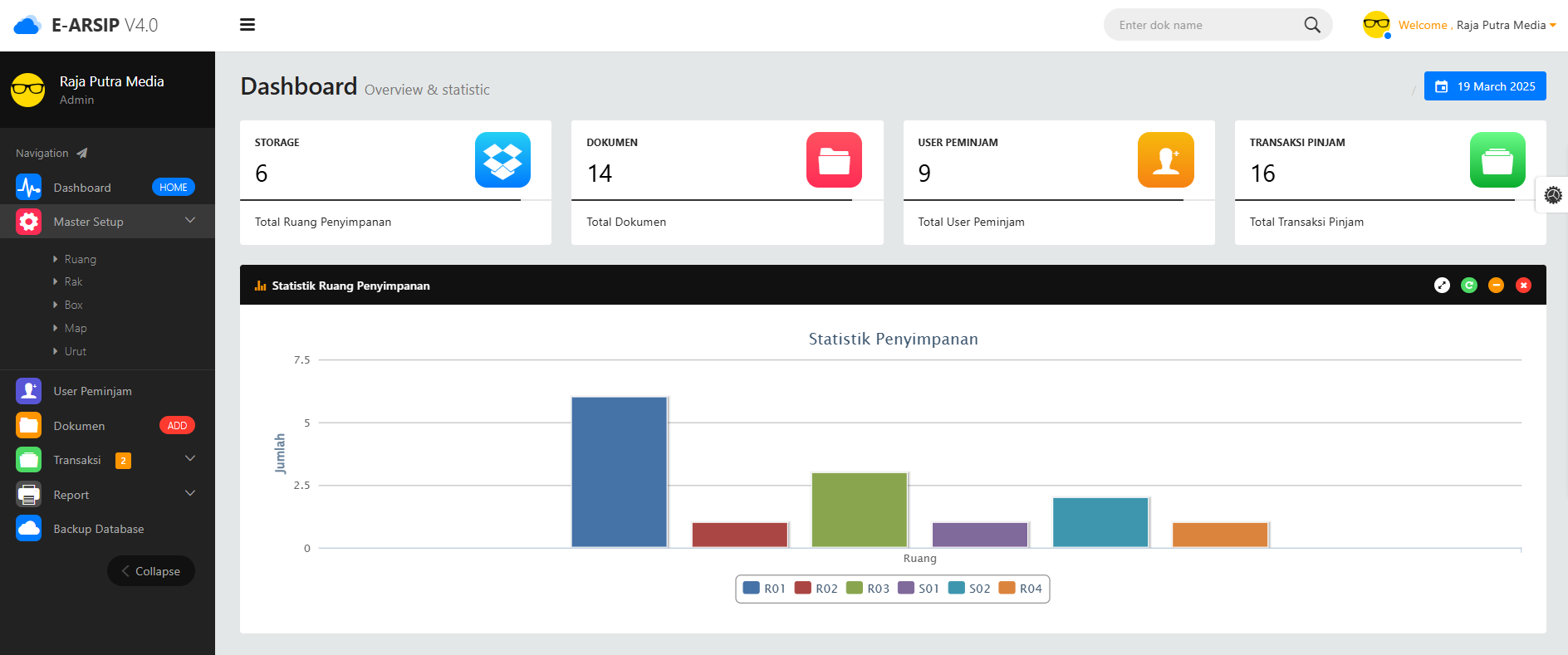The height and width of the screenshot is (655, 1568).
Task: Open the settings gear on right edge
Action: (x=1552, y=195)
